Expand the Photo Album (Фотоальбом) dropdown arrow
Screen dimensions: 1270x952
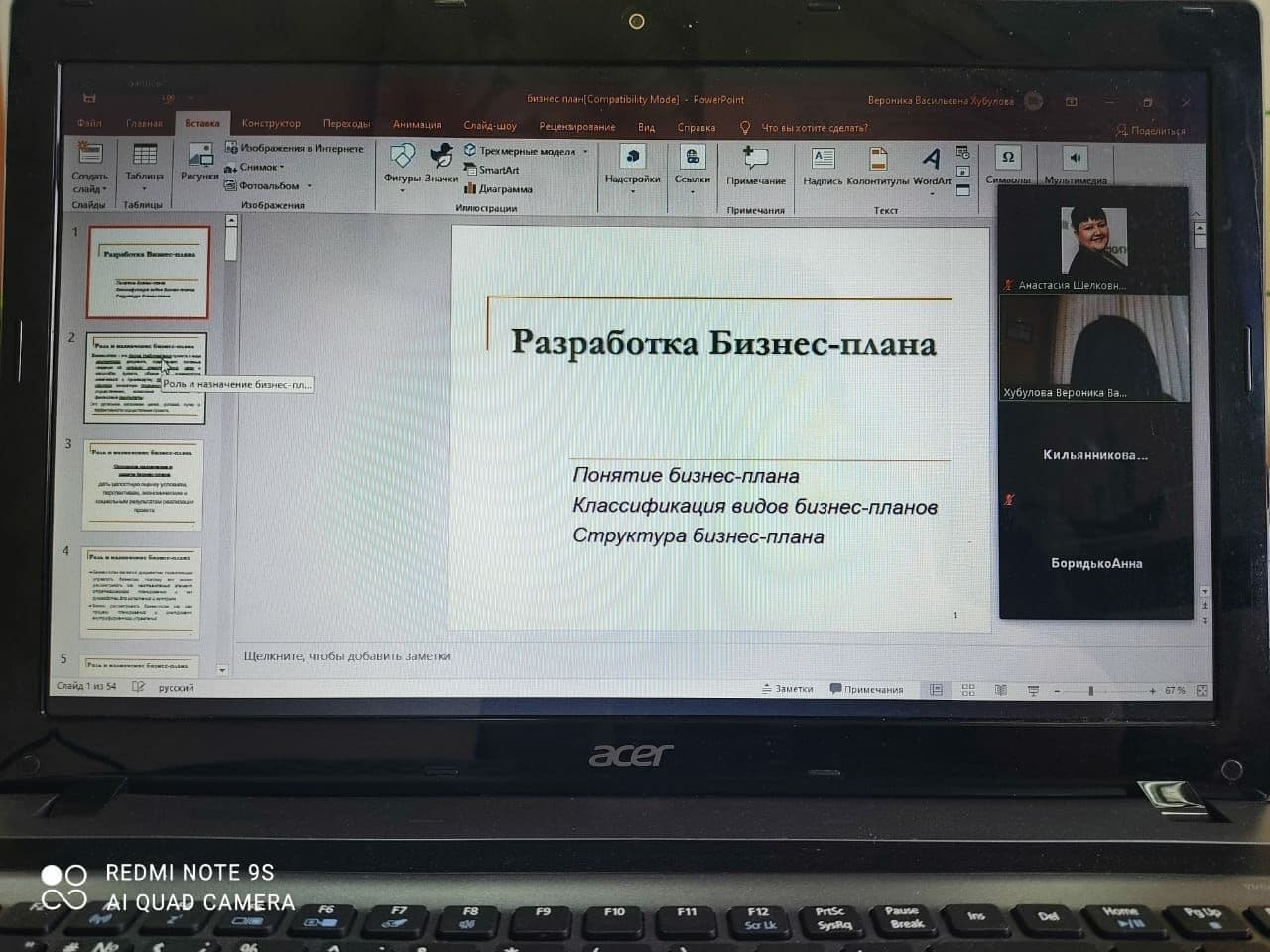point(309,186)
